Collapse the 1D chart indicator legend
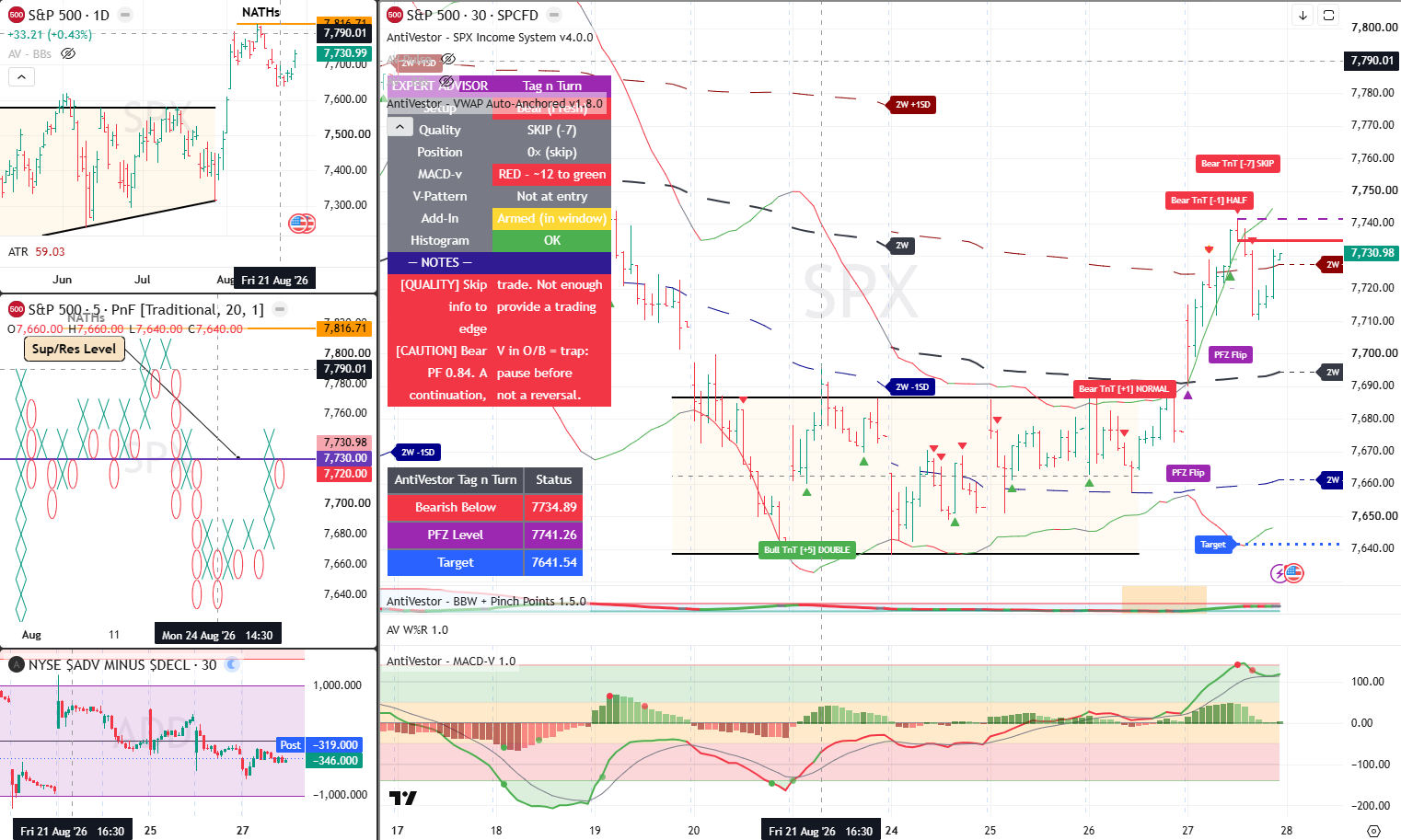 (21, 76)
